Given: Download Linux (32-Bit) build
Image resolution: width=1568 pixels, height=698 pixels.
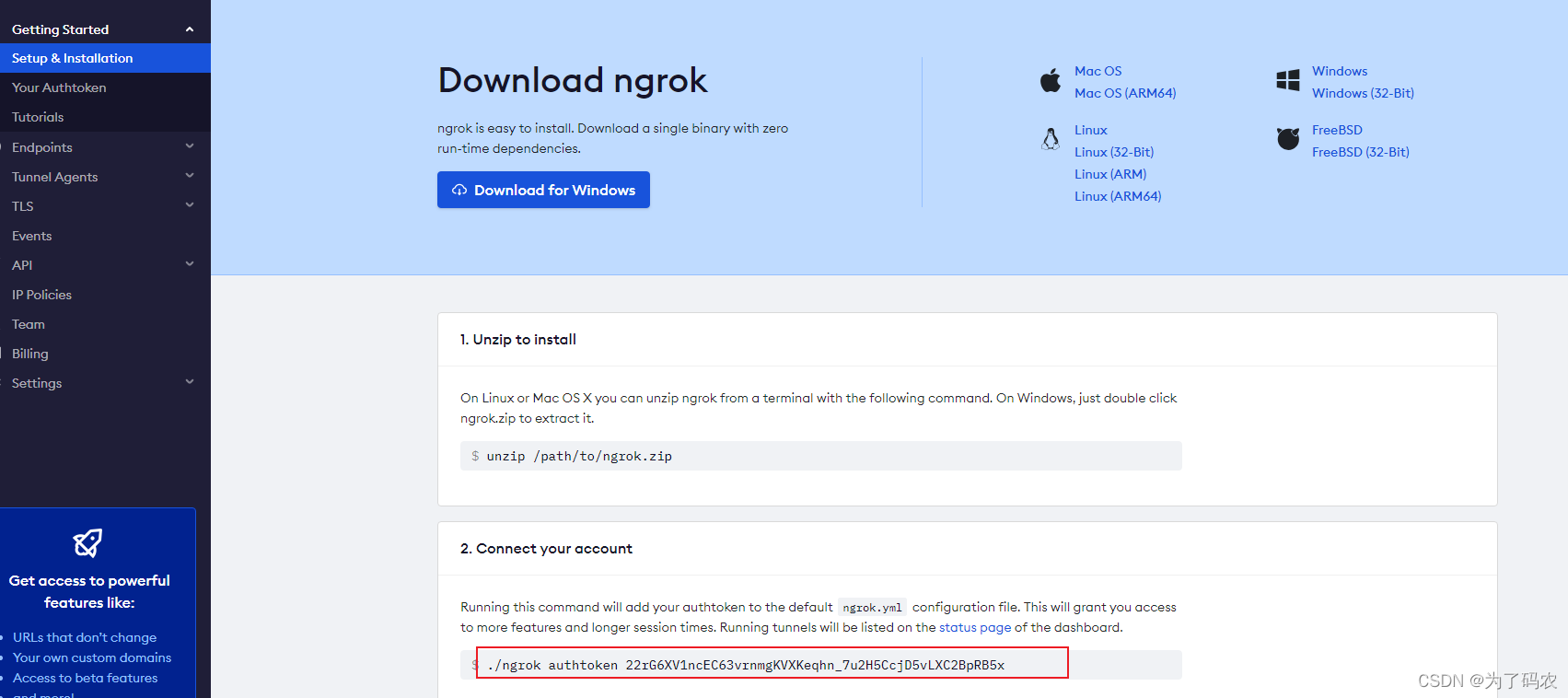Looking at the screenshot, I should (x=1114, y=152).
